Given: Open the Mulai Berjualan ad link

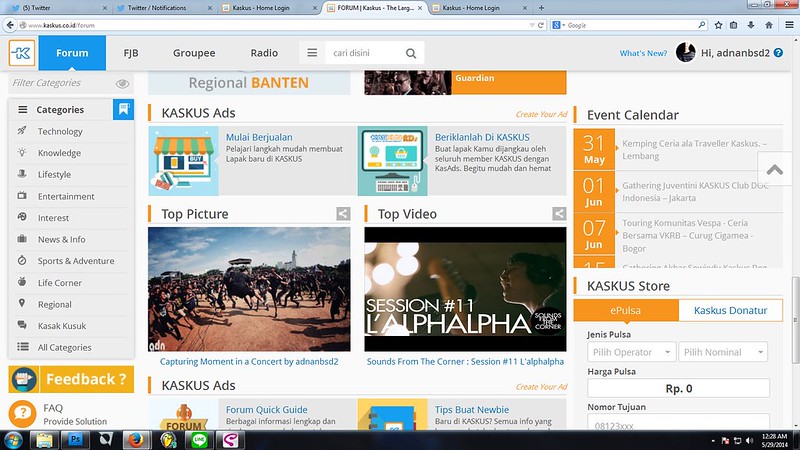Looking at the screenshot, I should pyautogui.click(x=259, y=137).
